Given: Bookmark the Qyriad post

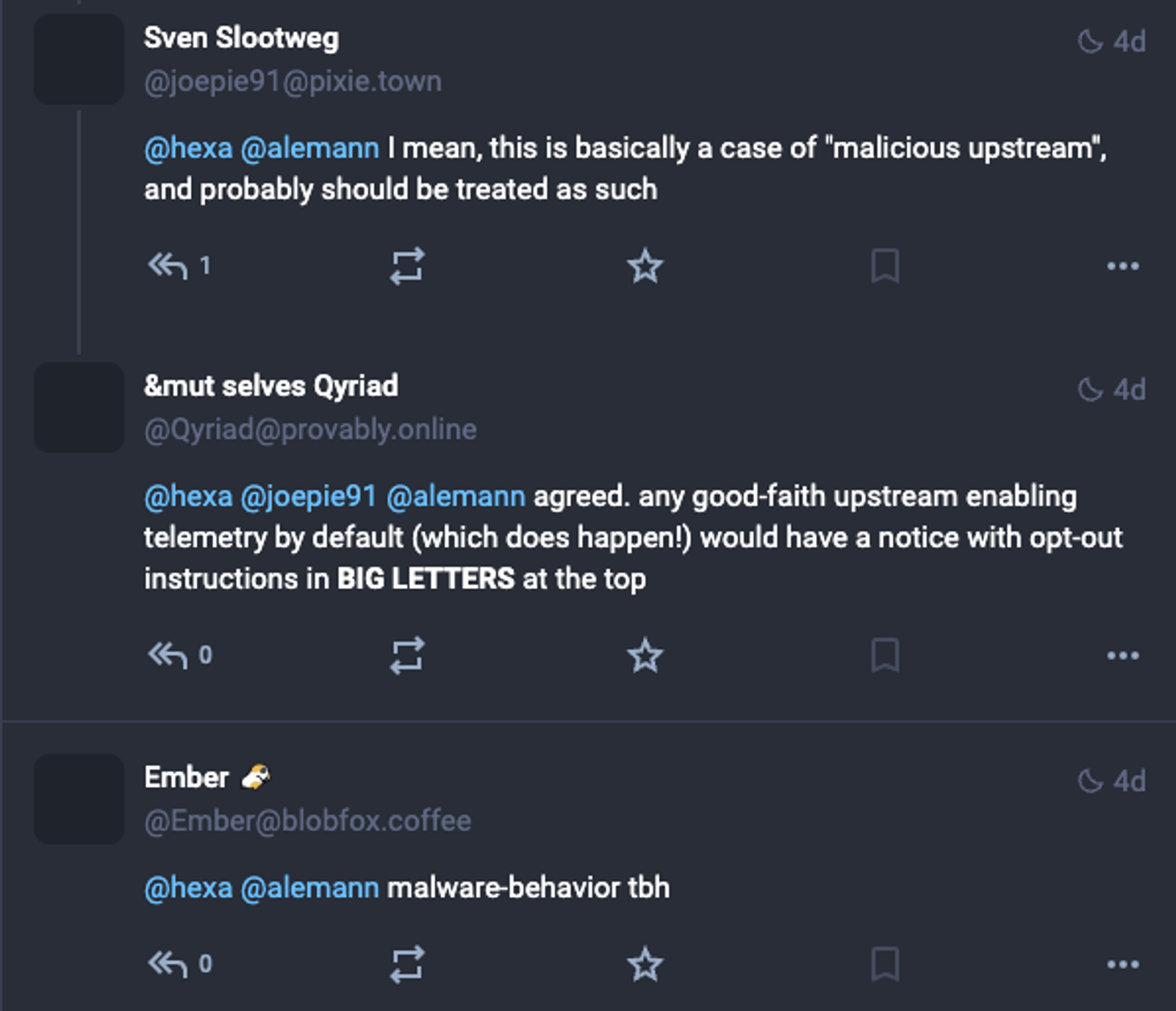Looking at the screenshot, I should click(885, 654).
